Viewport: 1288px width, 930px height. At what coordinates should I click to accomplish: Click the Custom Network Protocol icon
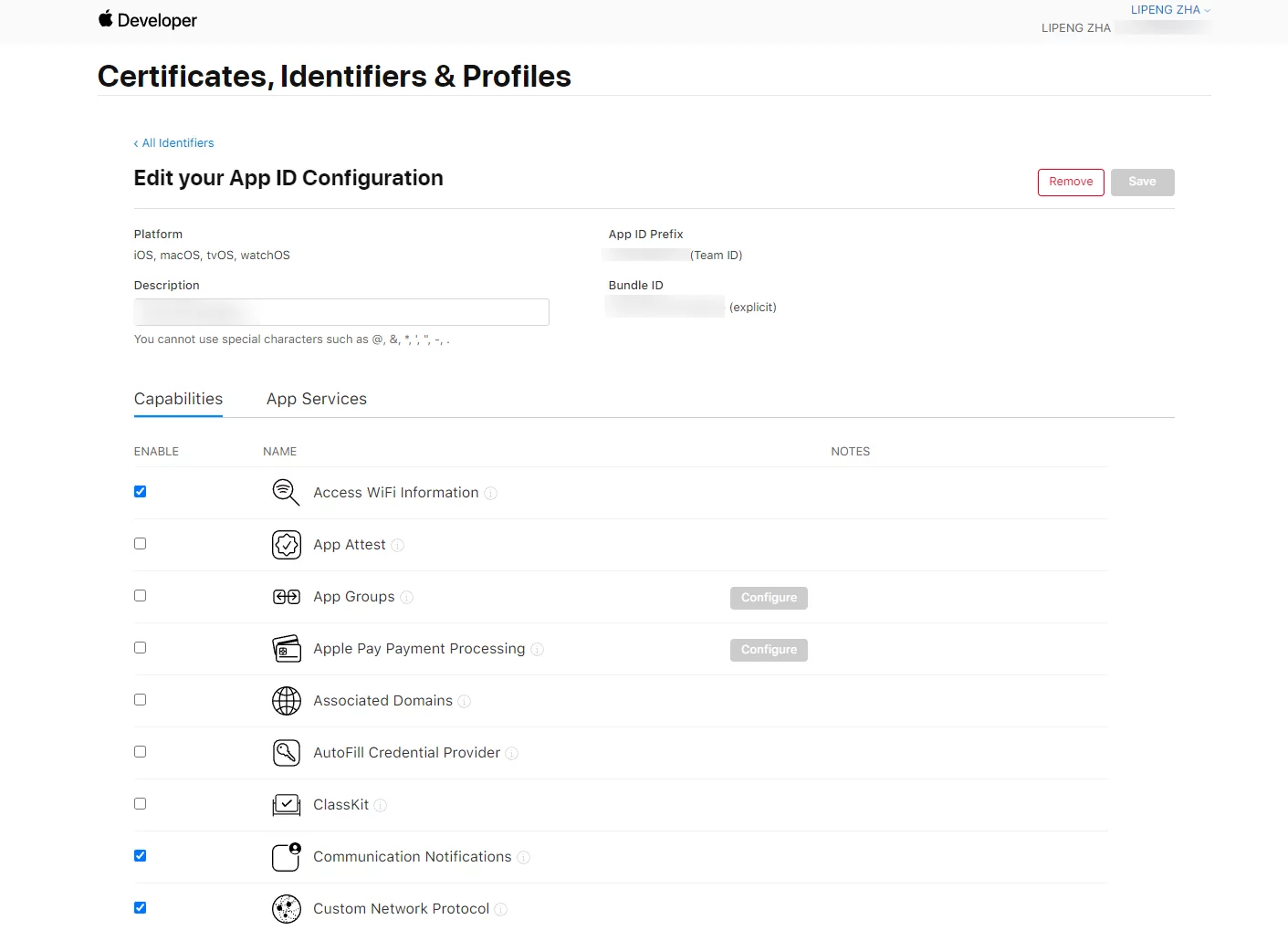[286, 909]
